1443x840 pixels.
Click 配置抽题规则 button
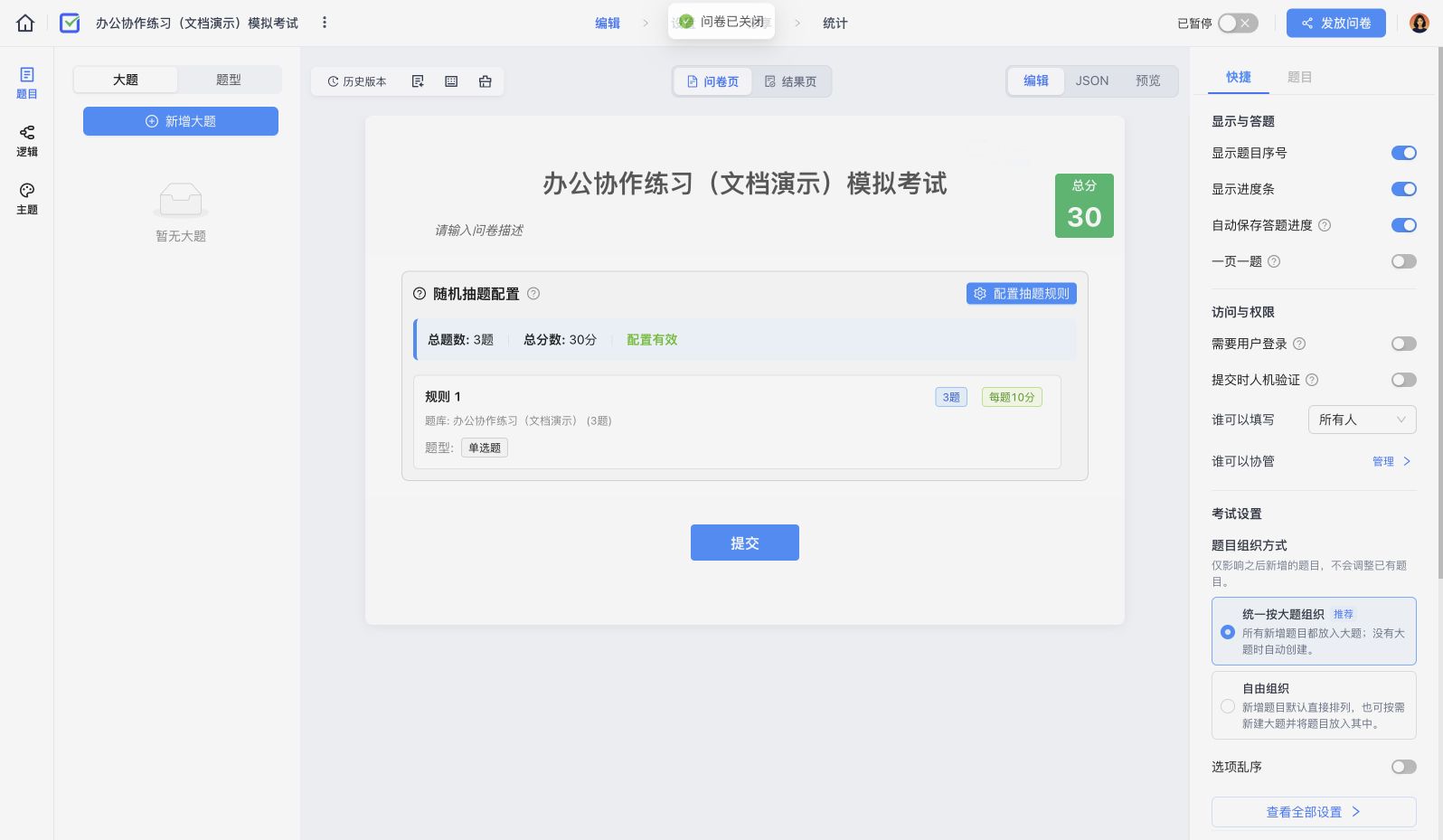[1022, 293]
